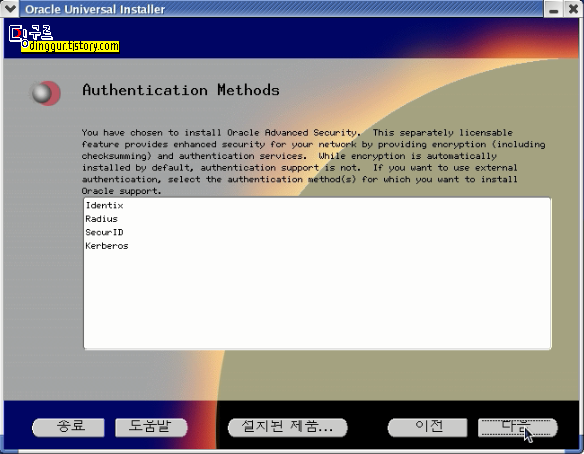The width and height of the screenshot is (584, 454).
Task: Click the 종료 (Exit) button
Action: pyautogui.click(x=69, y=427)
